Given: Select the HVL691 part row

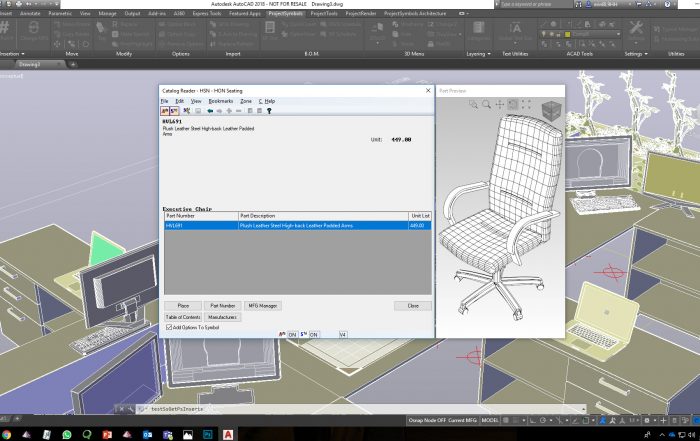Looking at the screenshot, I should click(298, 226).
